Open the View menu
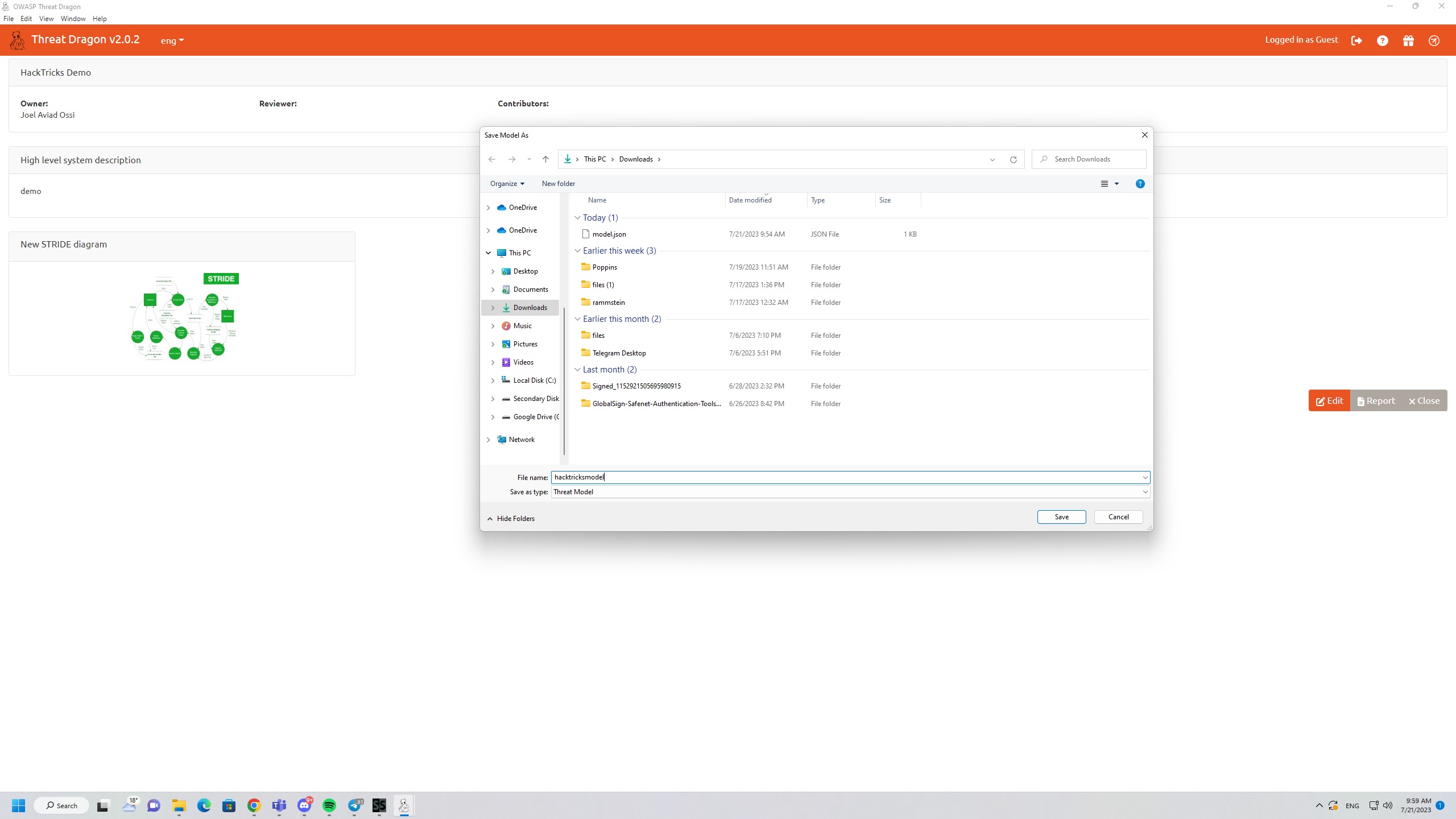The height and width of the screenshot is (819, 1456). point(46,19)
